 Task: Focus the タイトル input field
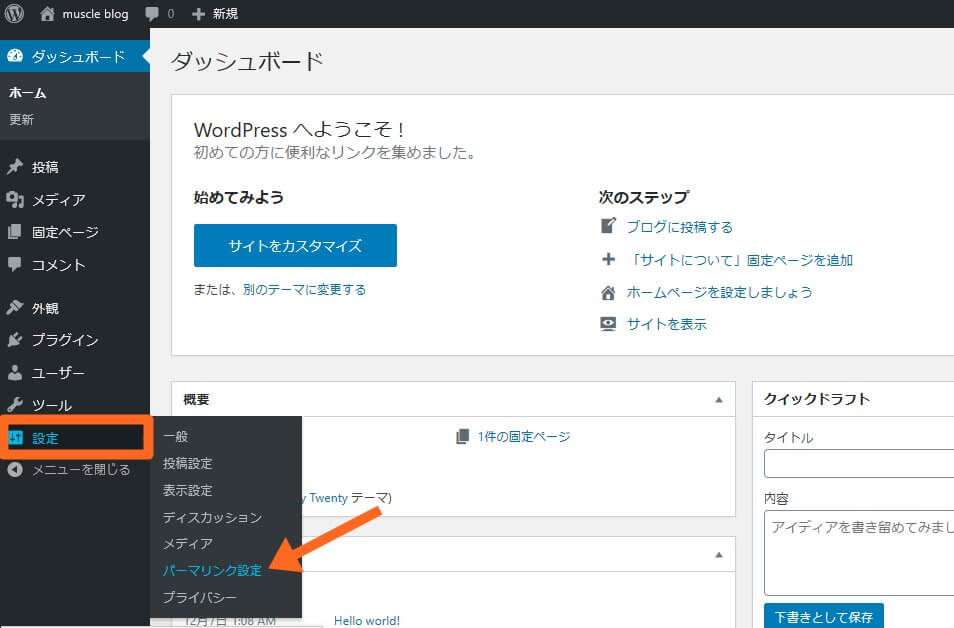pos(859,464)
